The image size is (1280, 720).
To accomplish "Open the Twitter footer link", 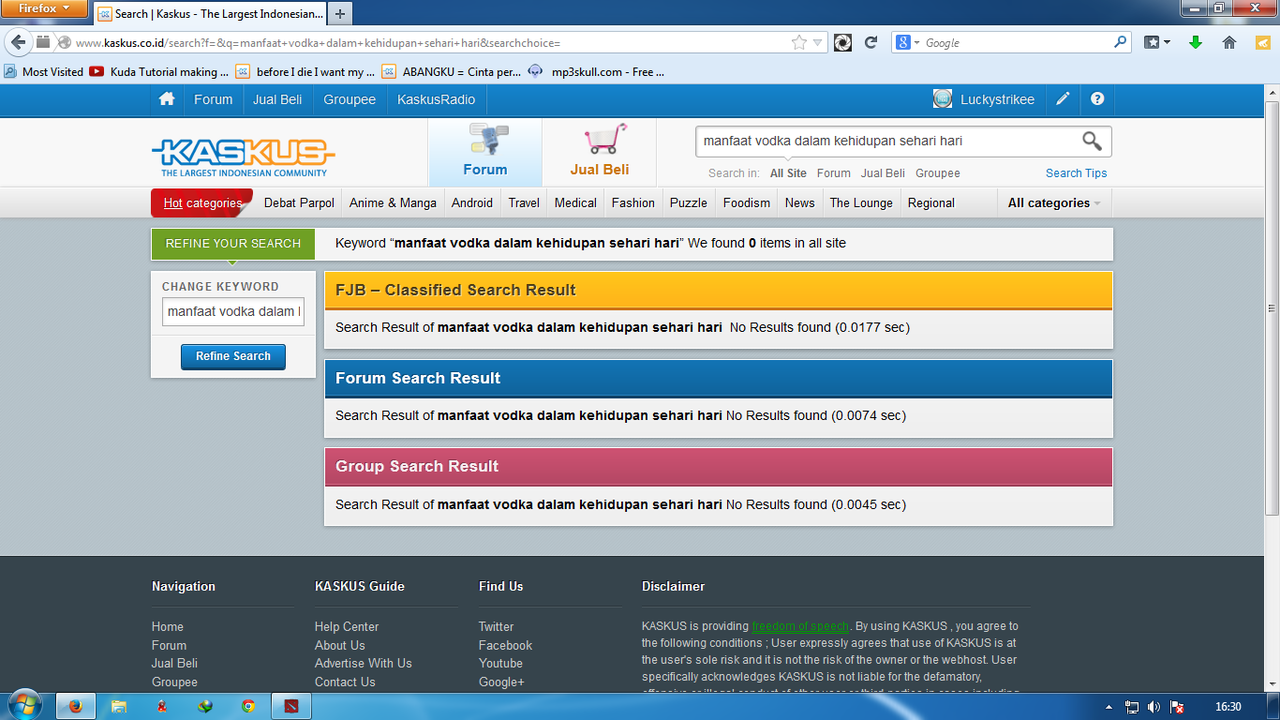I will (496, 627).
